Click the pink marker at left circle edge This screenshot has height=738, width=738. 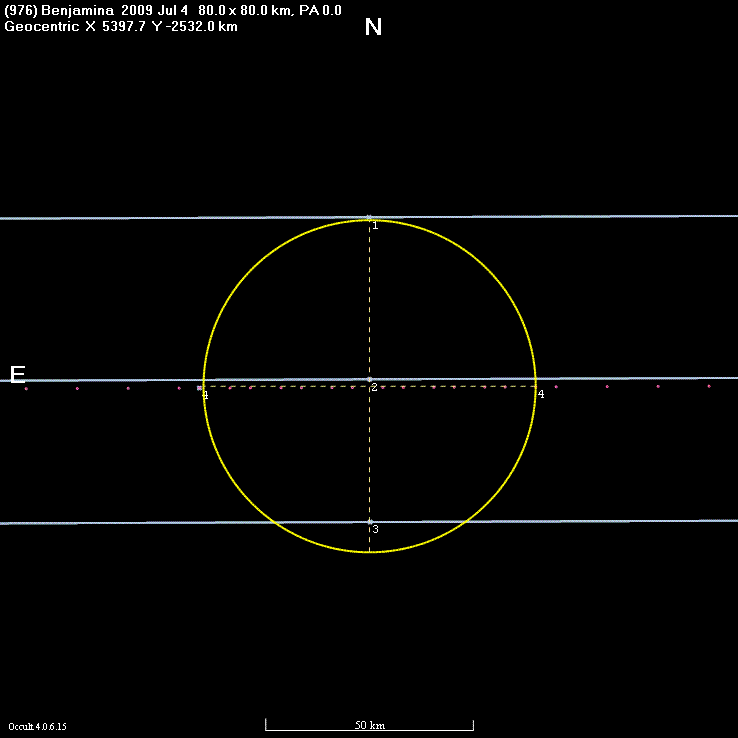[200, 388]
